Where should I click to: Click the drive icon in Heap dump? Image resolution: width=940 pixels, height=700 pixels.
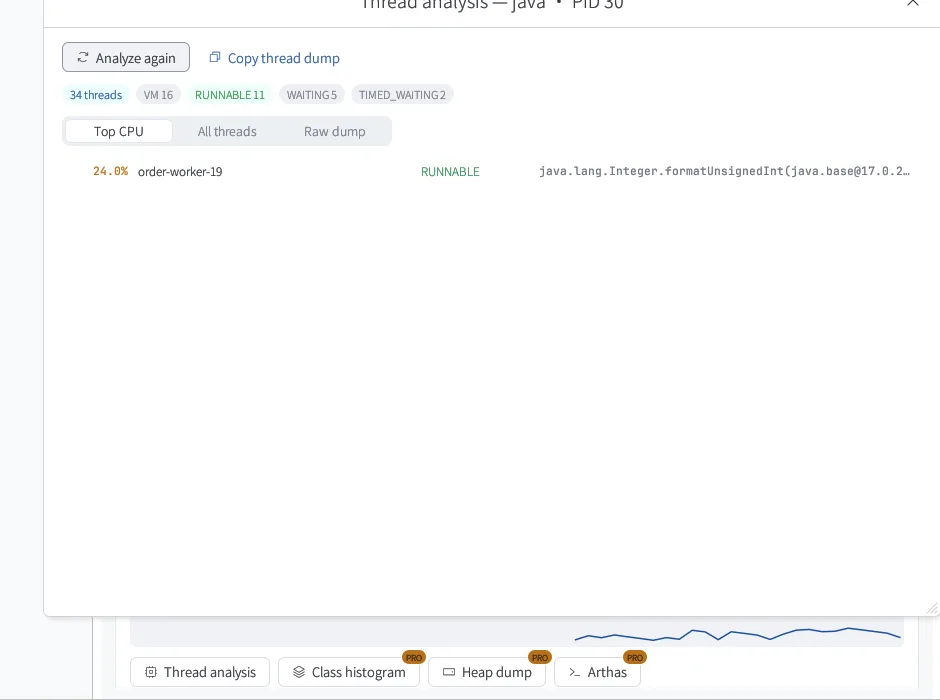pos(449,672)
